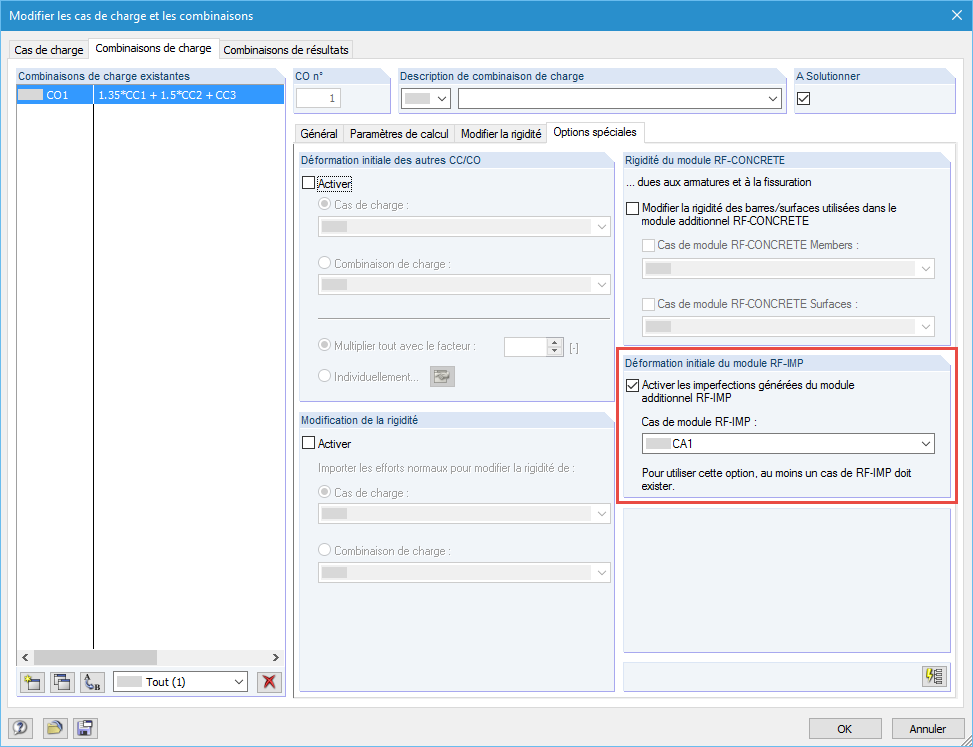The height and width of the screenshot is (747, 973).
Task: Uncheck Activer les imperfections générées RF-IMP
Action: 632,385
